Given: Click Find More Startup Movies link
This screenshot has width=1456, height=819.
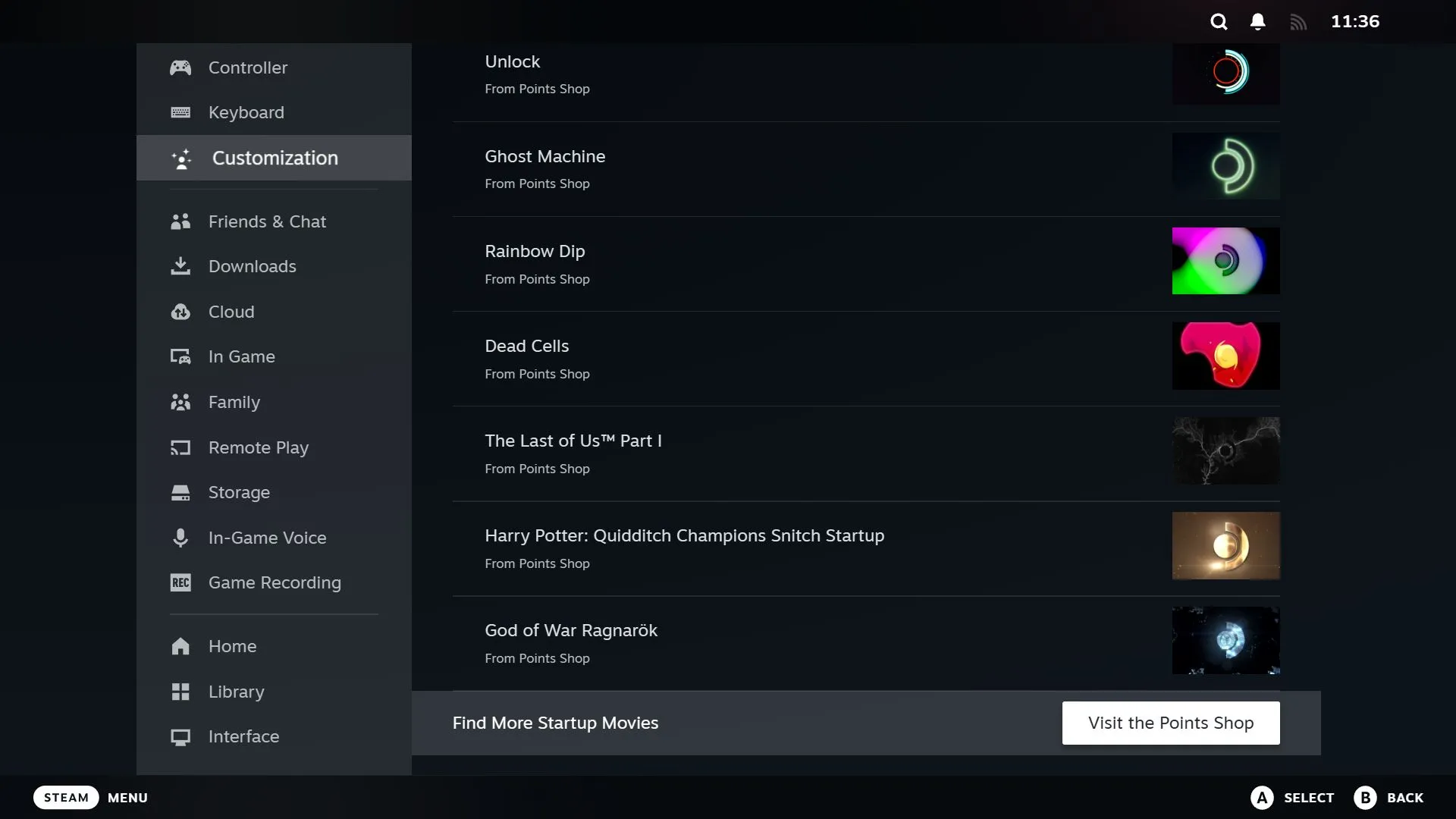Looking at the screenshot, I should coord(556,722).
